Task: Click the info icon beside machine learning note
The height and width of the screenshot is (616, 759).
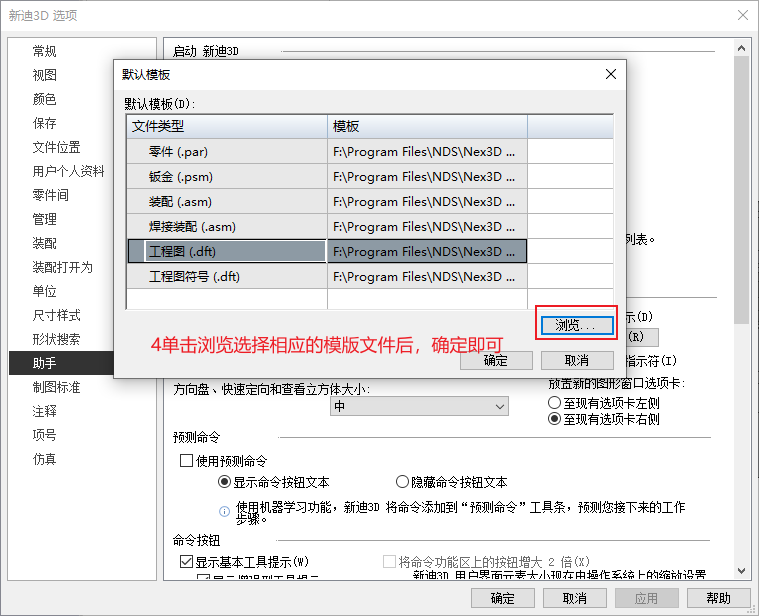Action: [225, 511]
